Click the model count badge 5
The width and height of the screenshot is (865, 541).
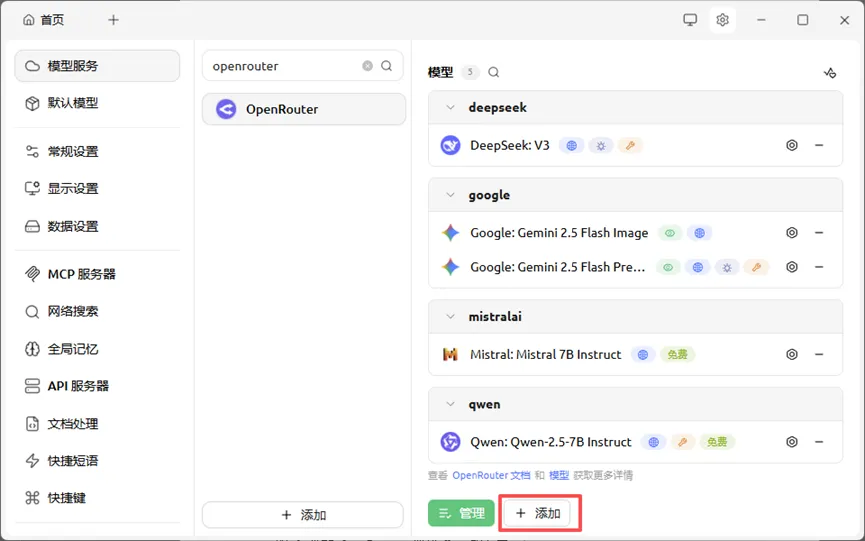click(470, 72)
